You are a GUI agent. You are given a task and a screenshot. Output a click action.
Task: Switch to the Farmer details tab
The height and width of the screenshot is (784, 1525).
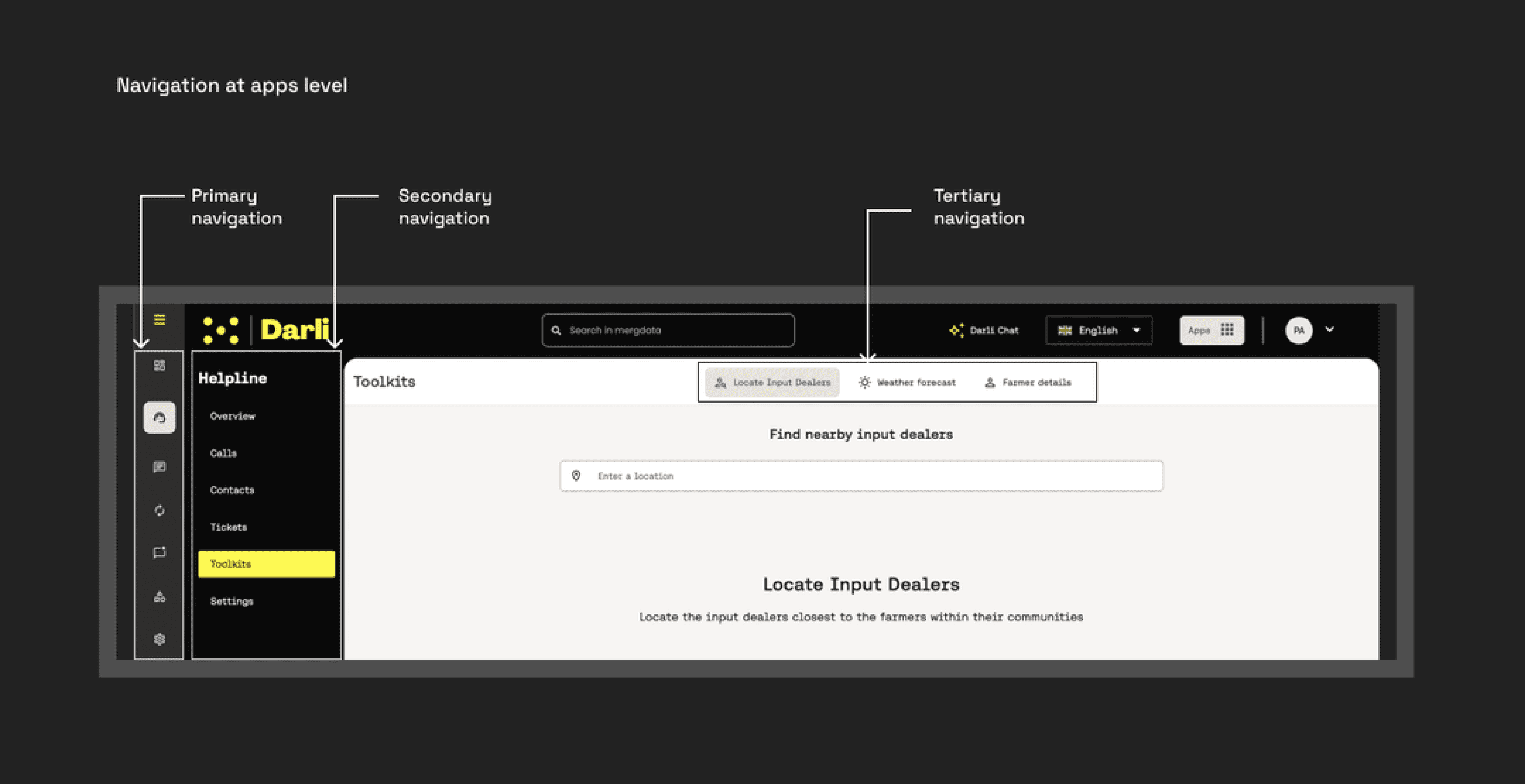(1028, 382)
